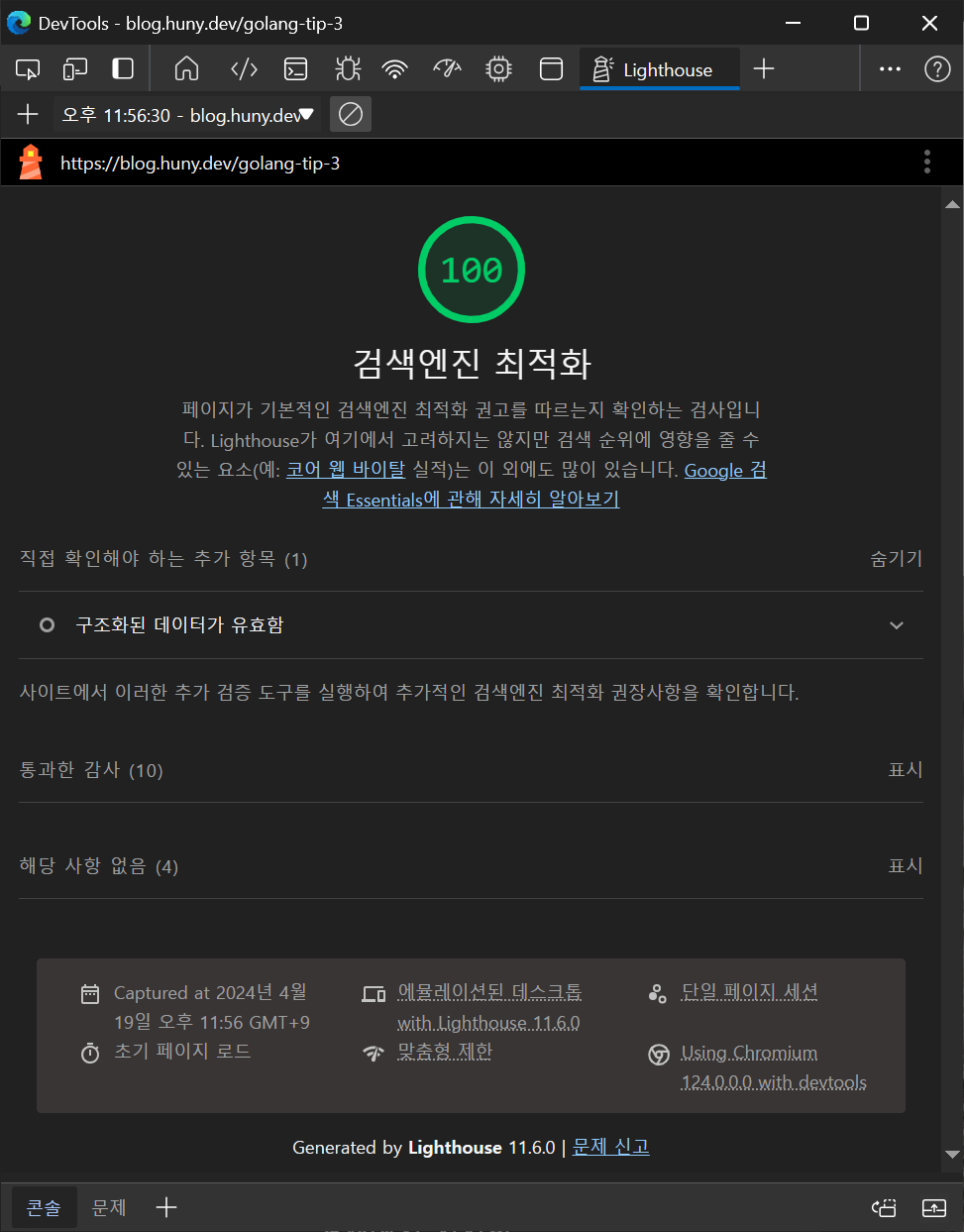Image resolution: width=964 pixels, height=1232 pixels.
Task: Click the Edge DevTools window icon
Action: (18, 23)
